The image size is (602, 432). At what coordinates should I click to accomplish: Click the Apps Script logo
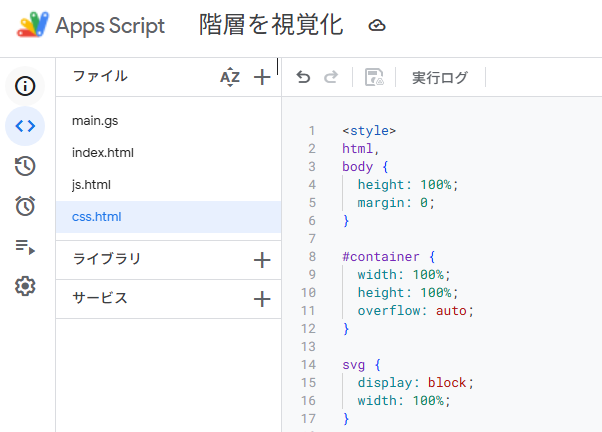point(33,26)
